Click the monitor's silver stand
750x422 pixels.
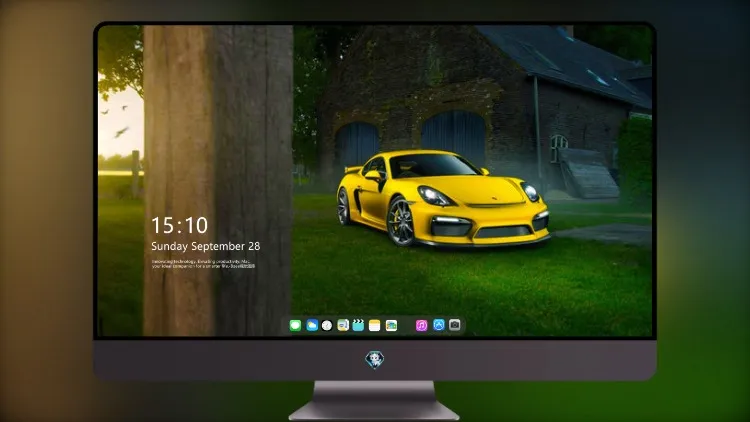pos(375,401)
